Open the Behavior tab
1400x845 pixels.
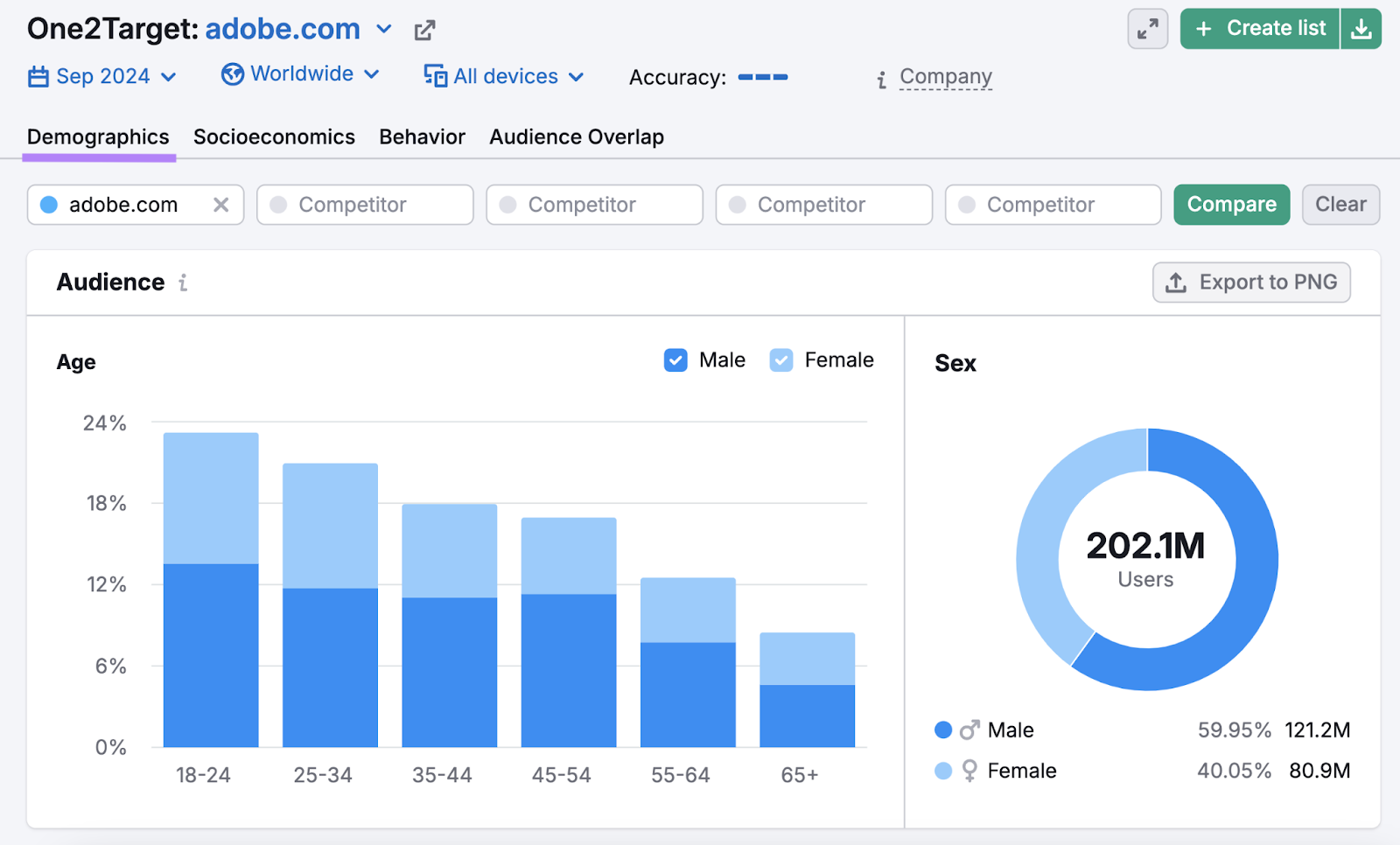[x=422, y=136]
